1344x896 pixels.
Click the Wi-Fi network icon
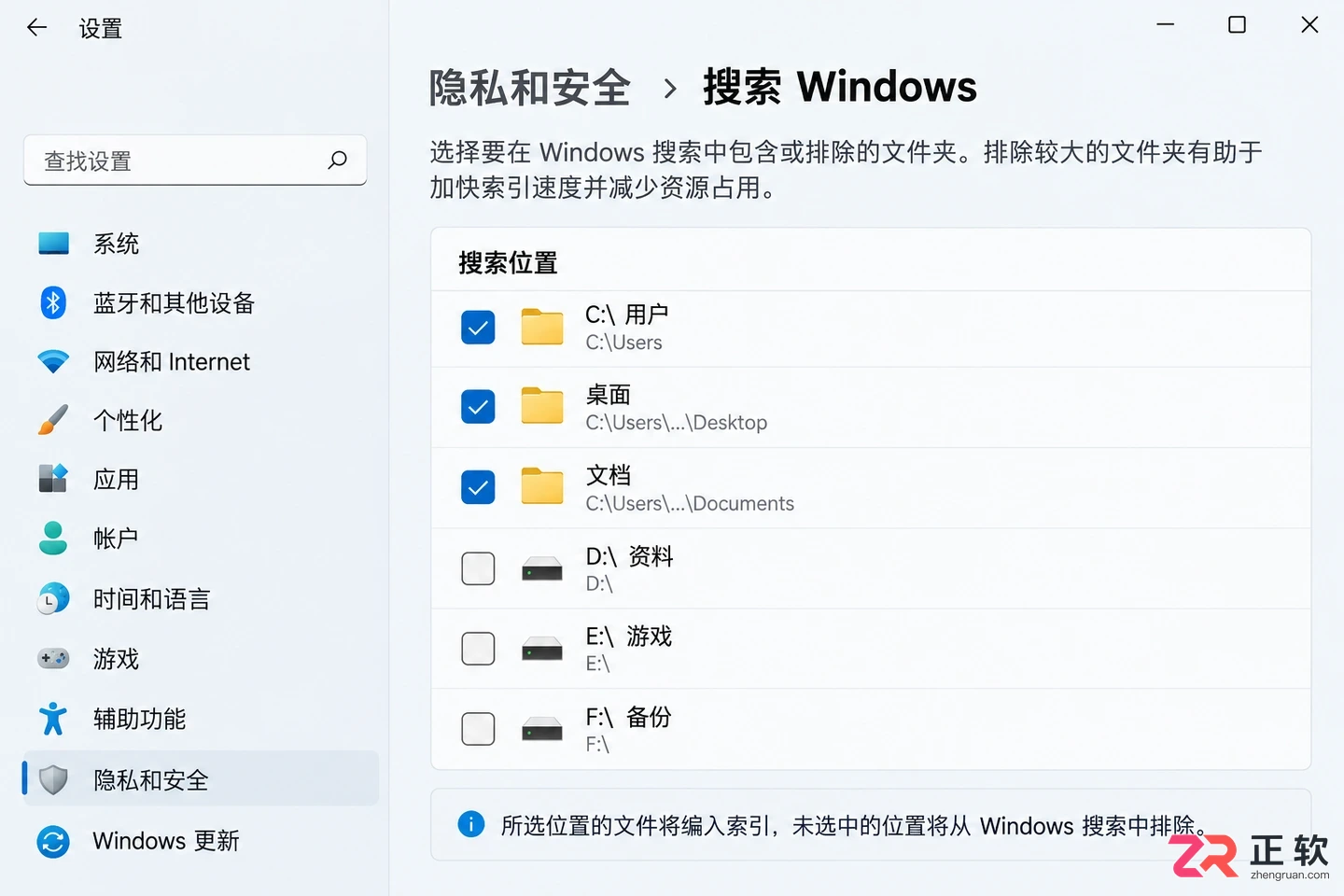[x=53, y=361]
